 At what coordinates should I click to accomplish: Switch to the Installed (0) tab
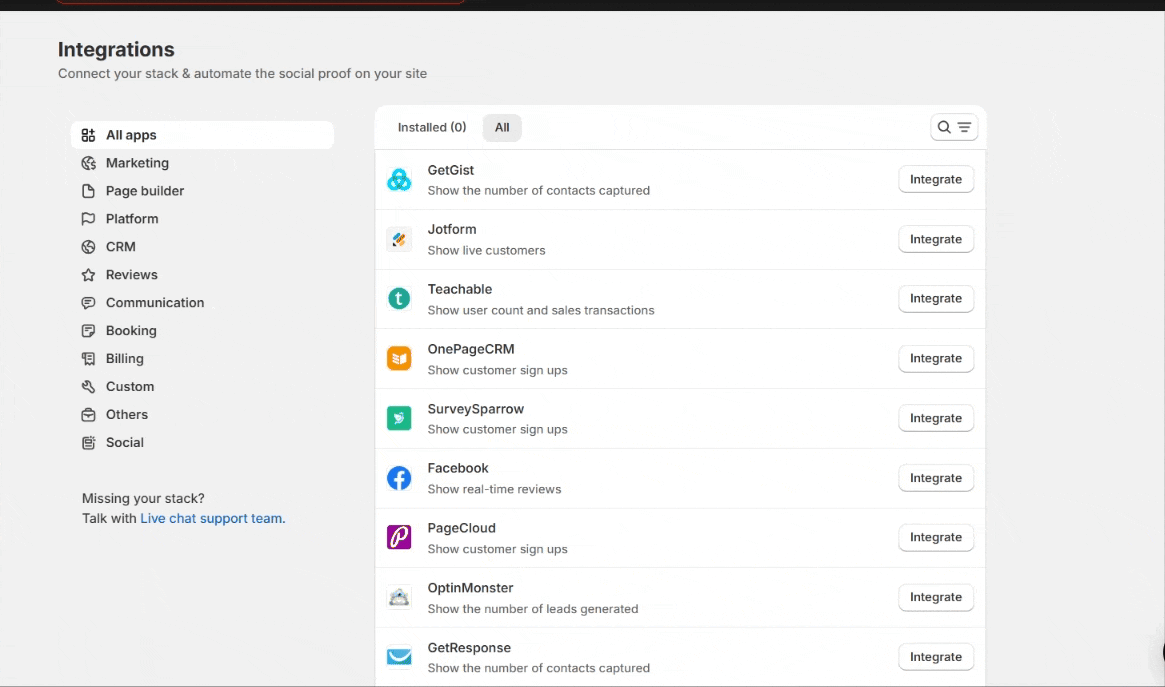[x=432, y=127]
